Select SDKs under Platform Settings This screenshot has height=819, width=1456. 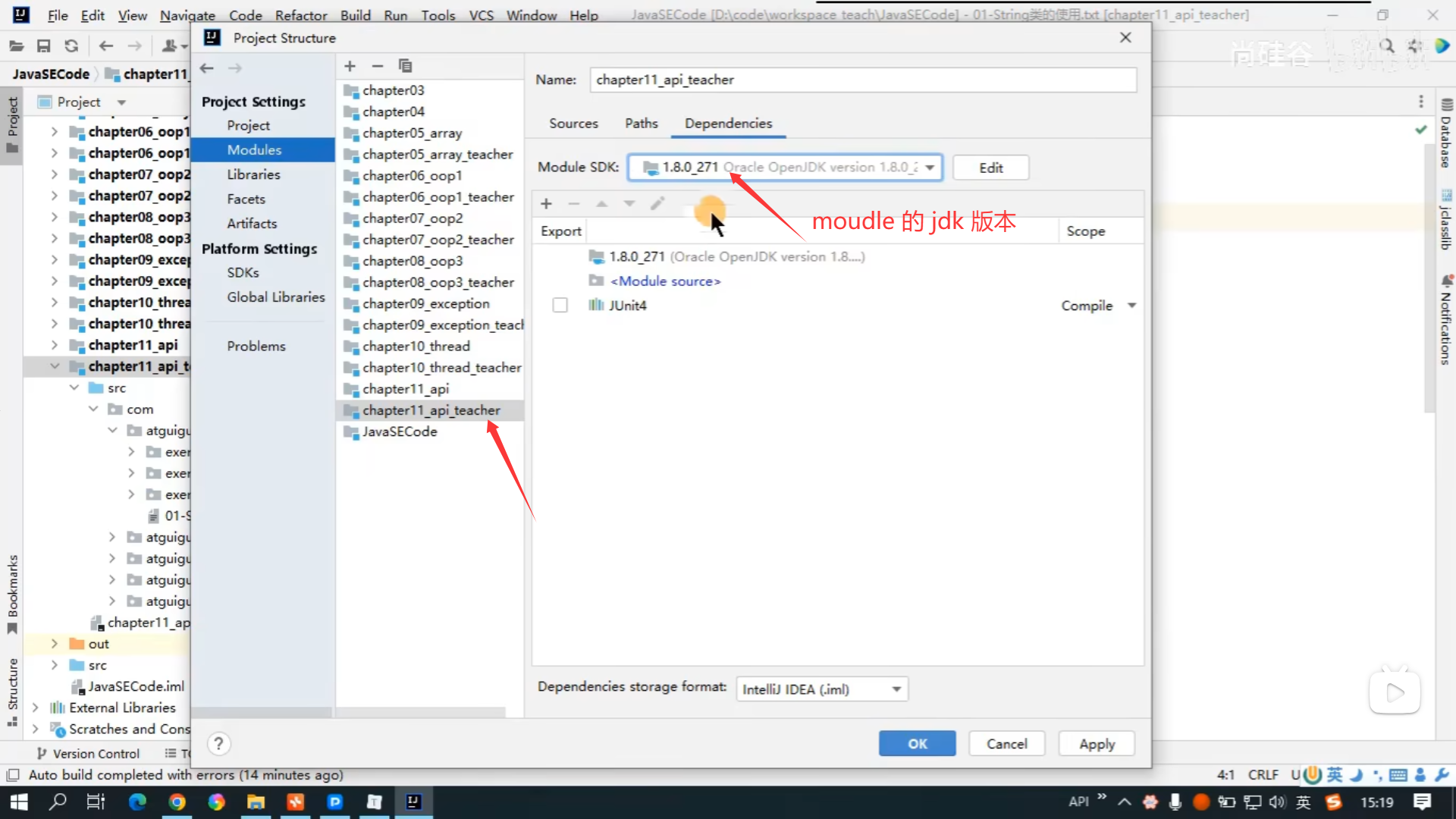243,272
